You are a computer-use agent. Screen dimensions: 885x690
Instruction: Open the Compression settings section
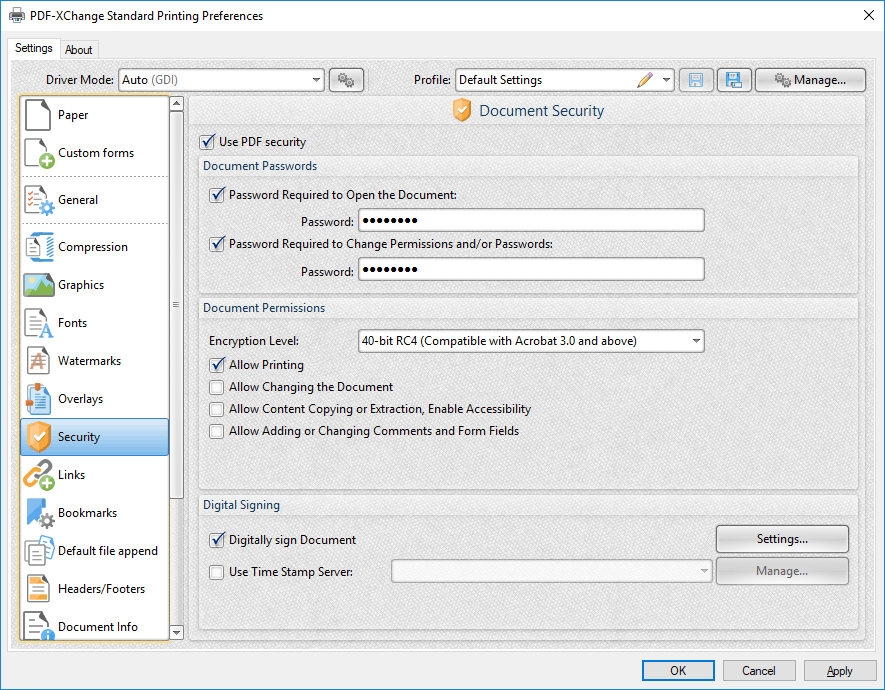[x=94, y=247]
